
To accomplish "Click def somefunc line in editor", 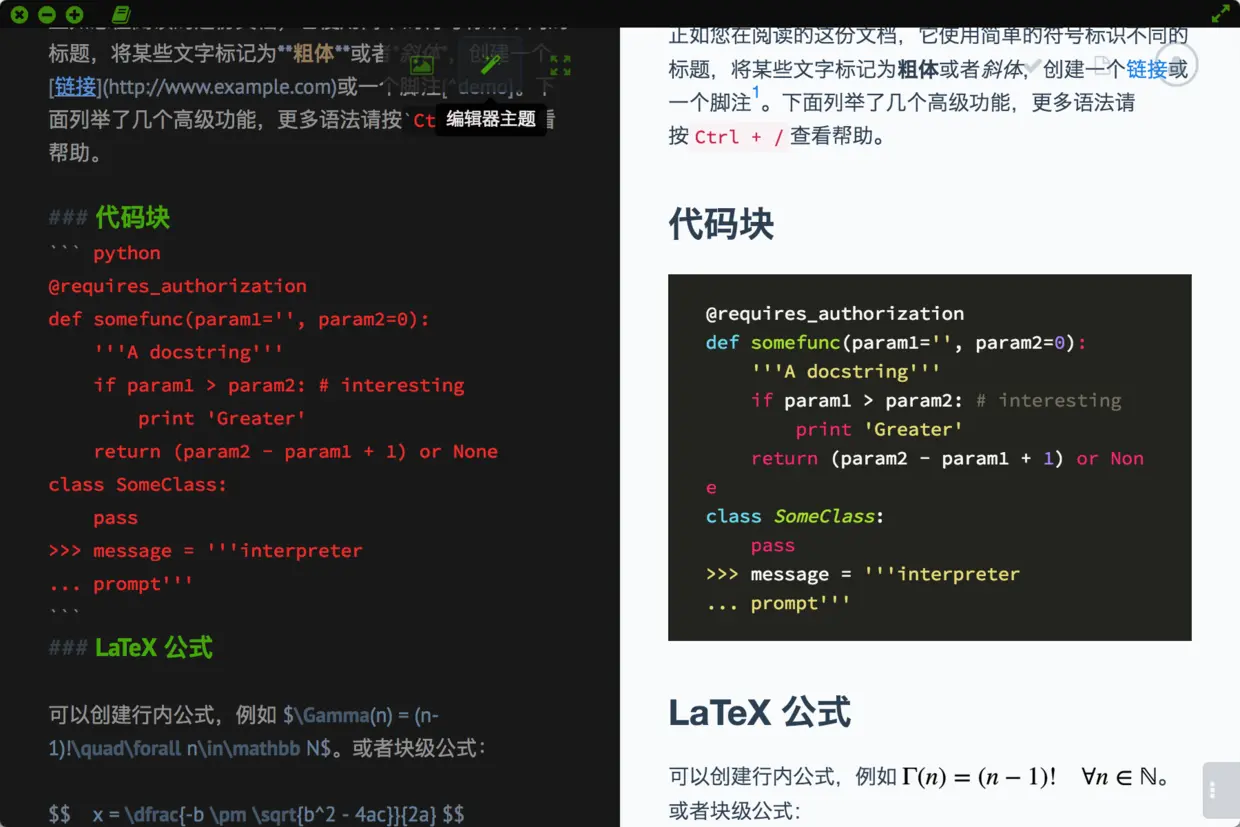I will click(x=238, y=319).
